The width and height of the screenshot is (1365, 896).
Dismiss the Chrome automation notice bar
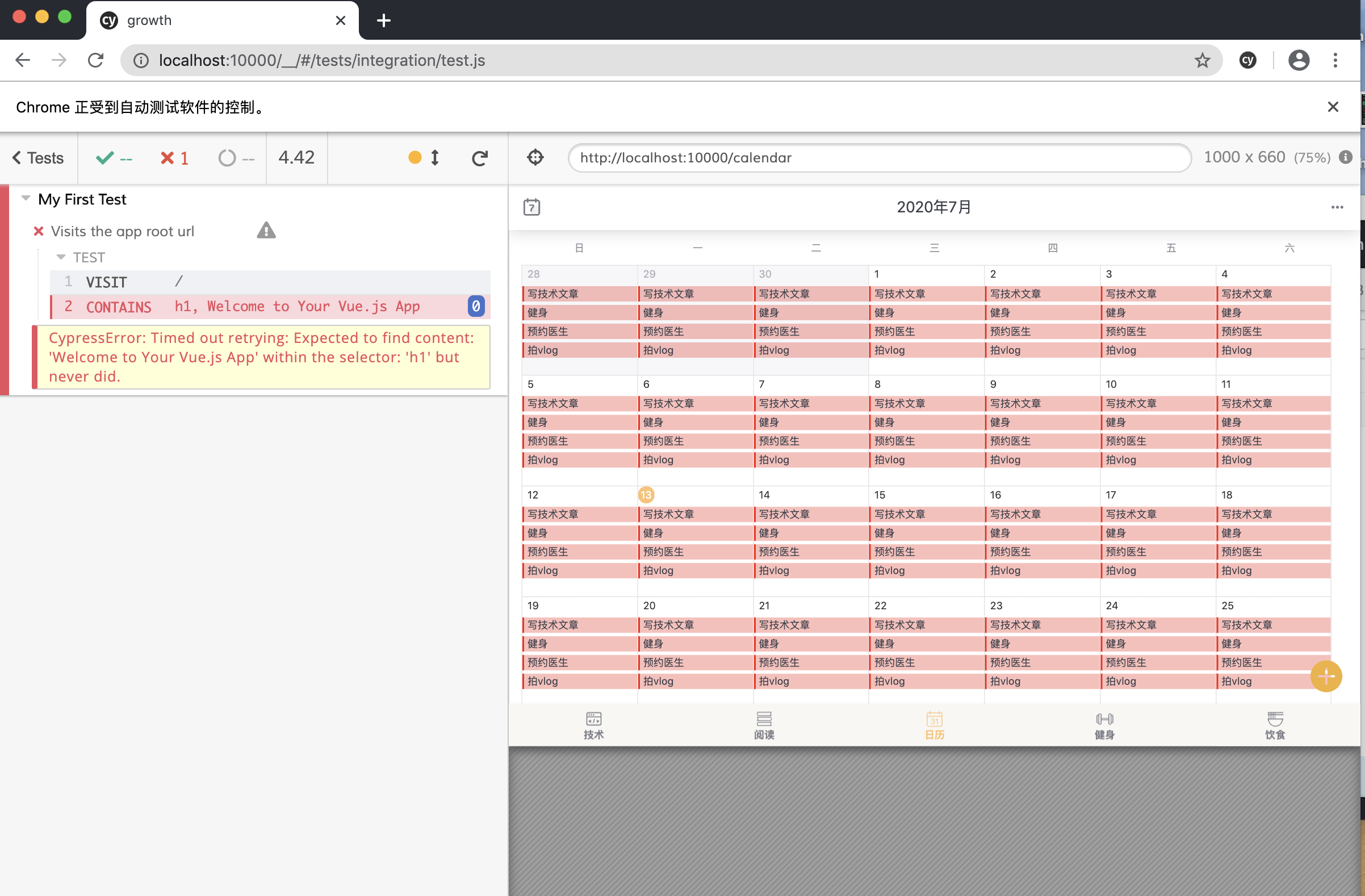pos(1333,107)
